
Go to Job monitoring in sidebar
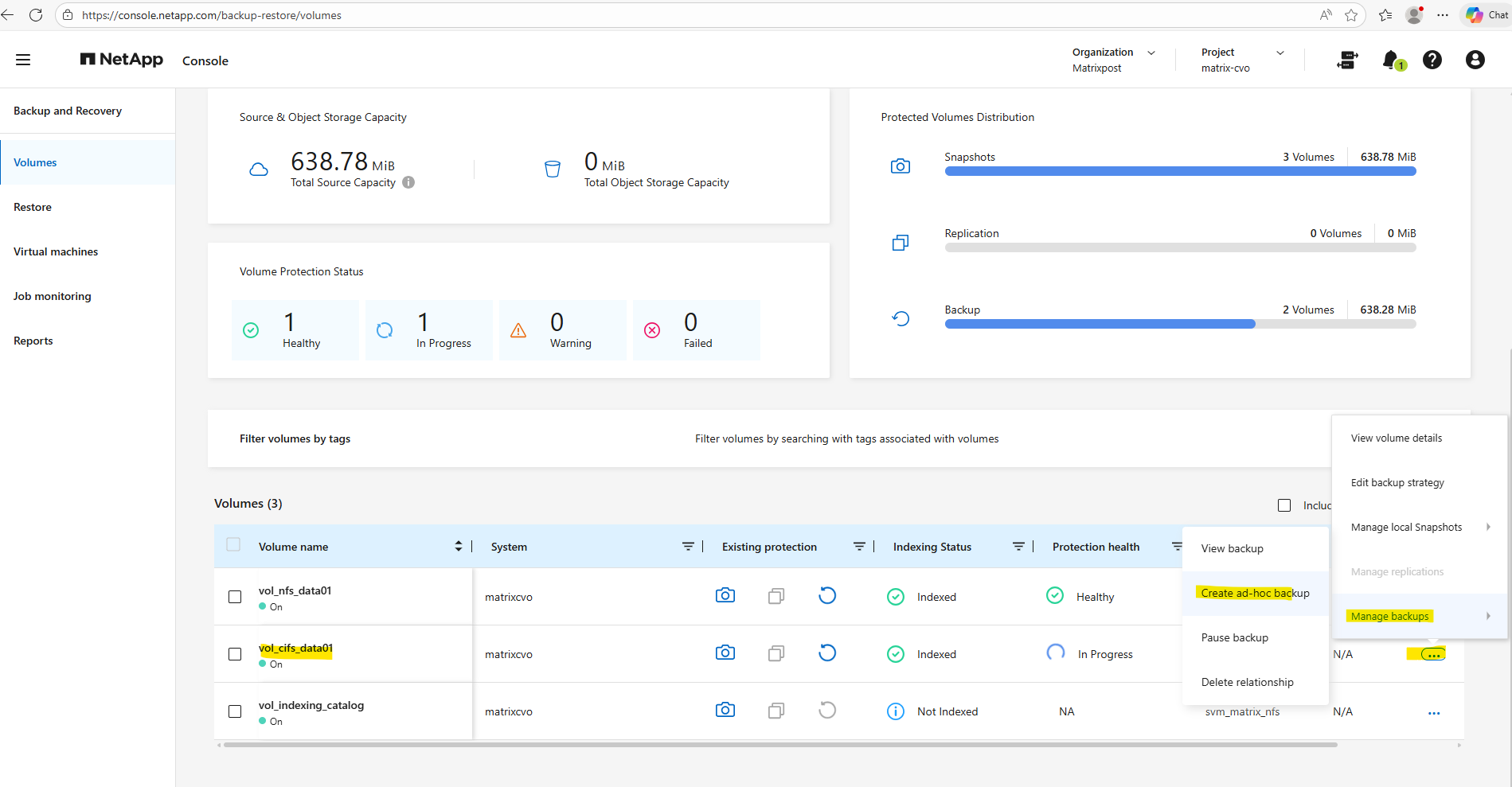[x=53, y=296]
